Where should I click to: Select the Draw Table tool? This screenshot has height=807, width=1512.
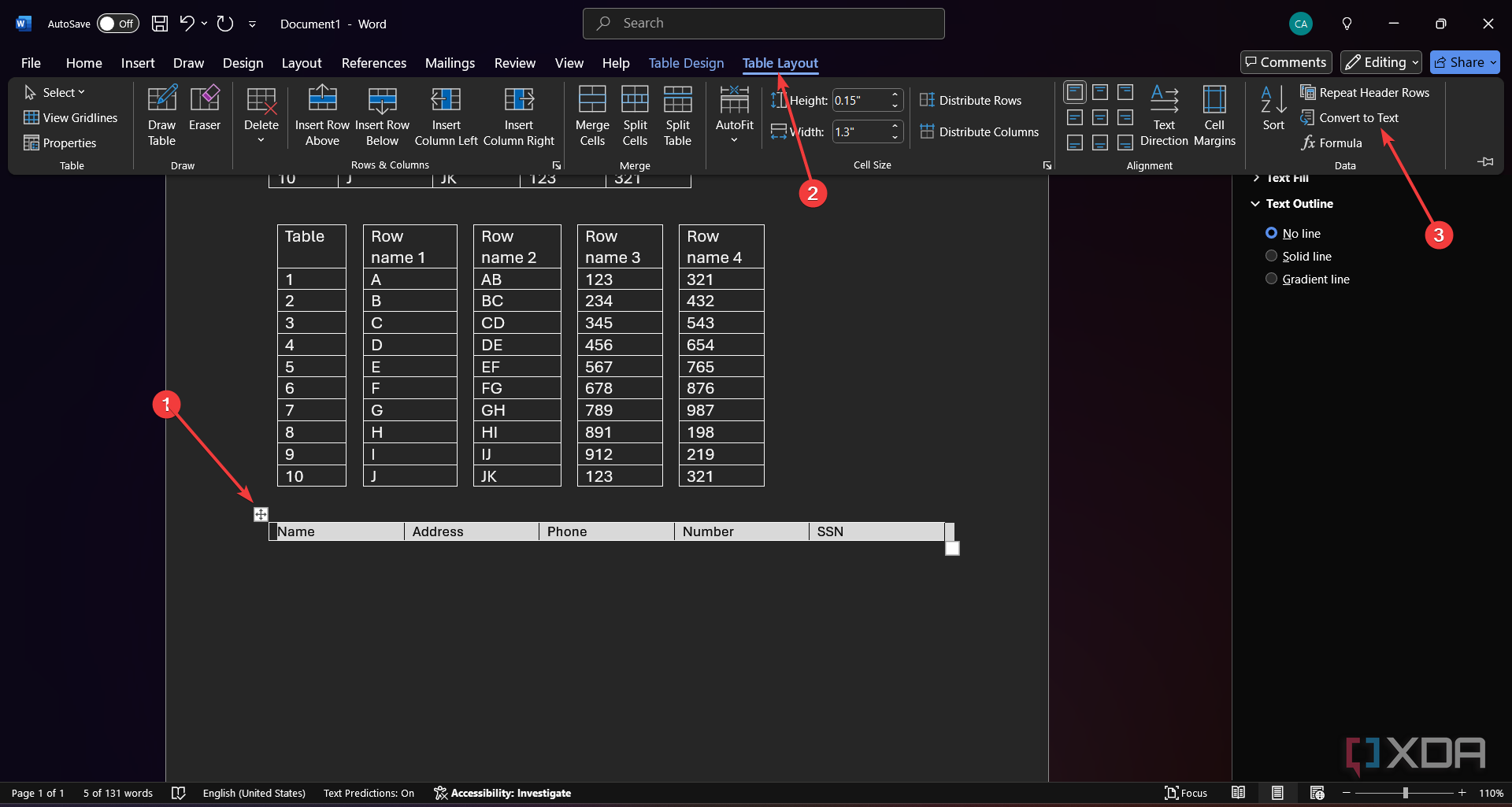point(161,116)
